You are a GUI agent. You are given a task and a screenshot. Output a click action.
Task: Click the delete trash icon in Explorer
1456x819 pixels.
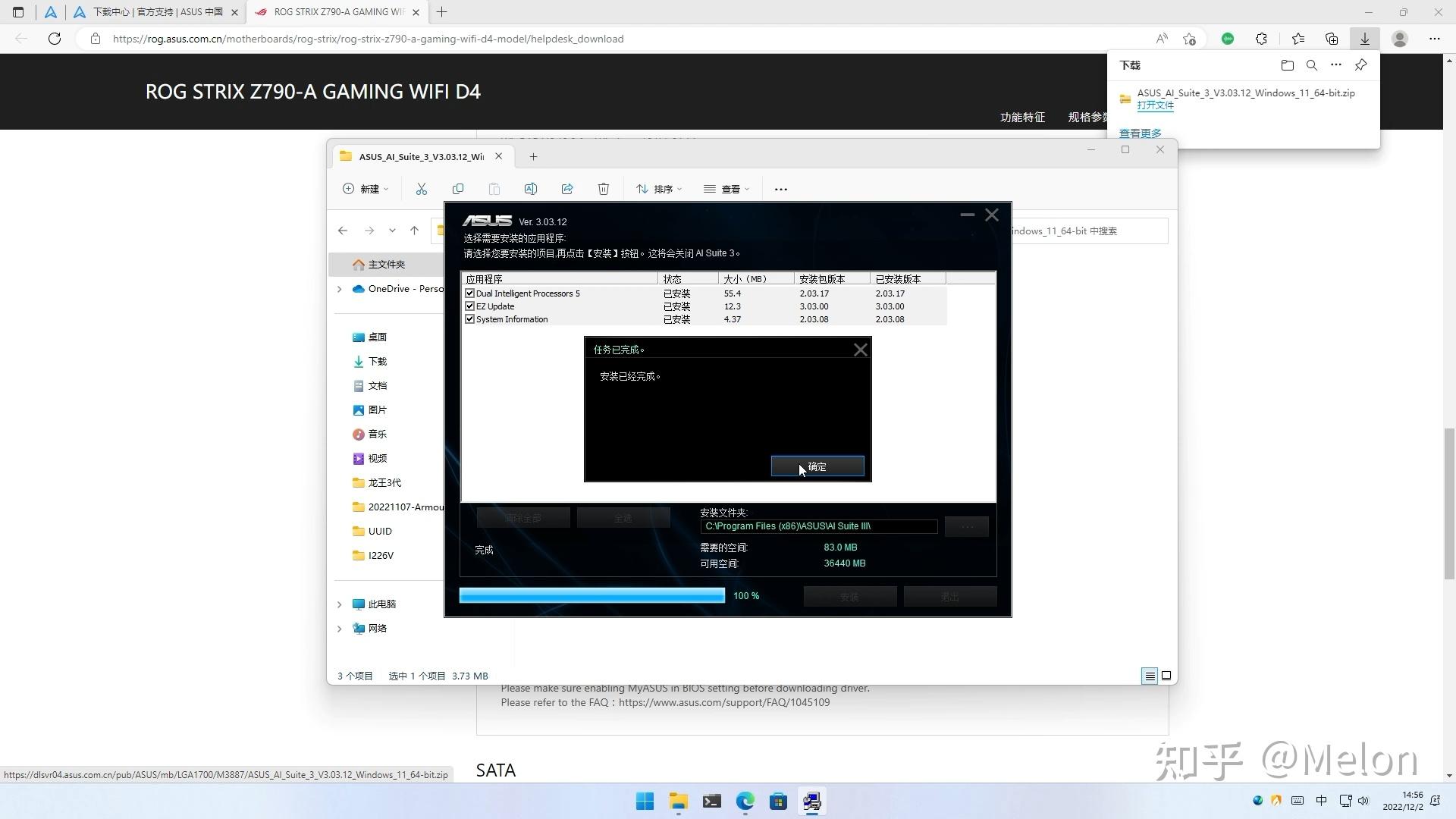(x=604, y=189)
